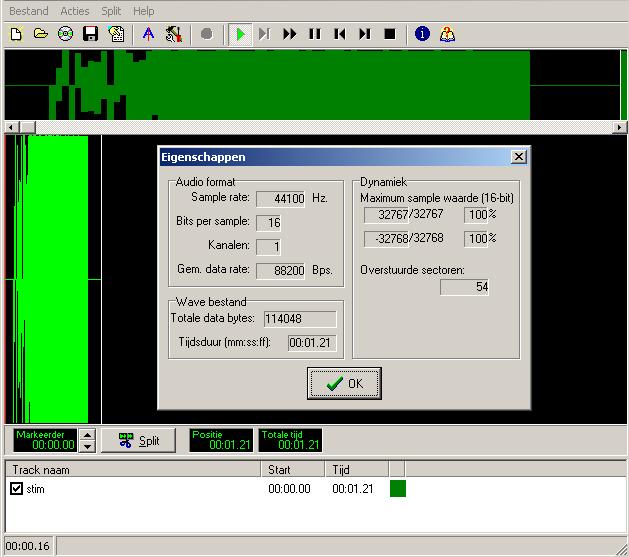Click the blue A auto-split icon
Screen dimensions: 629x557
(148, 34)
